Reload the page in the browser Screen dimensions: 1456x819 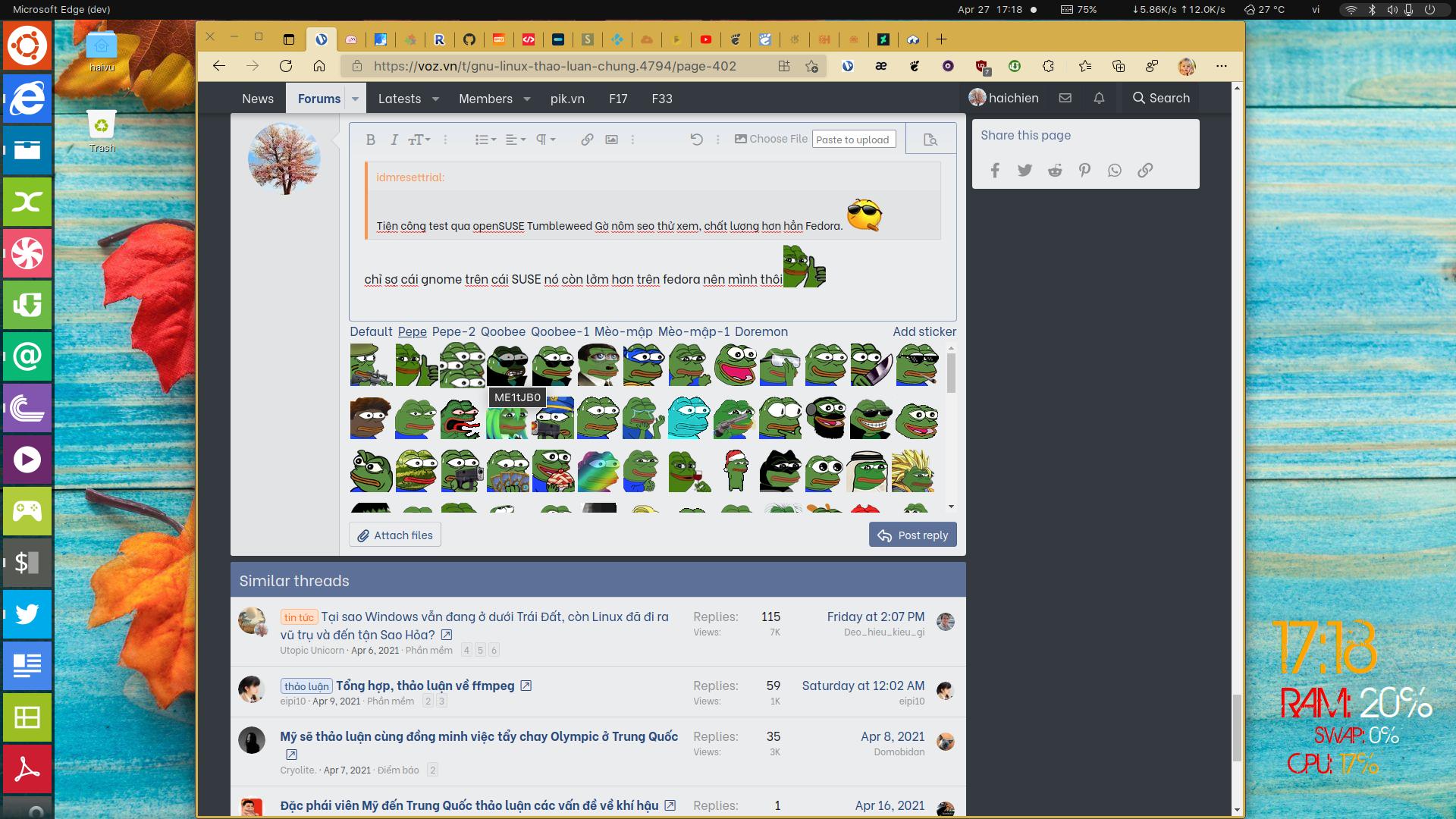pos(286,66)
